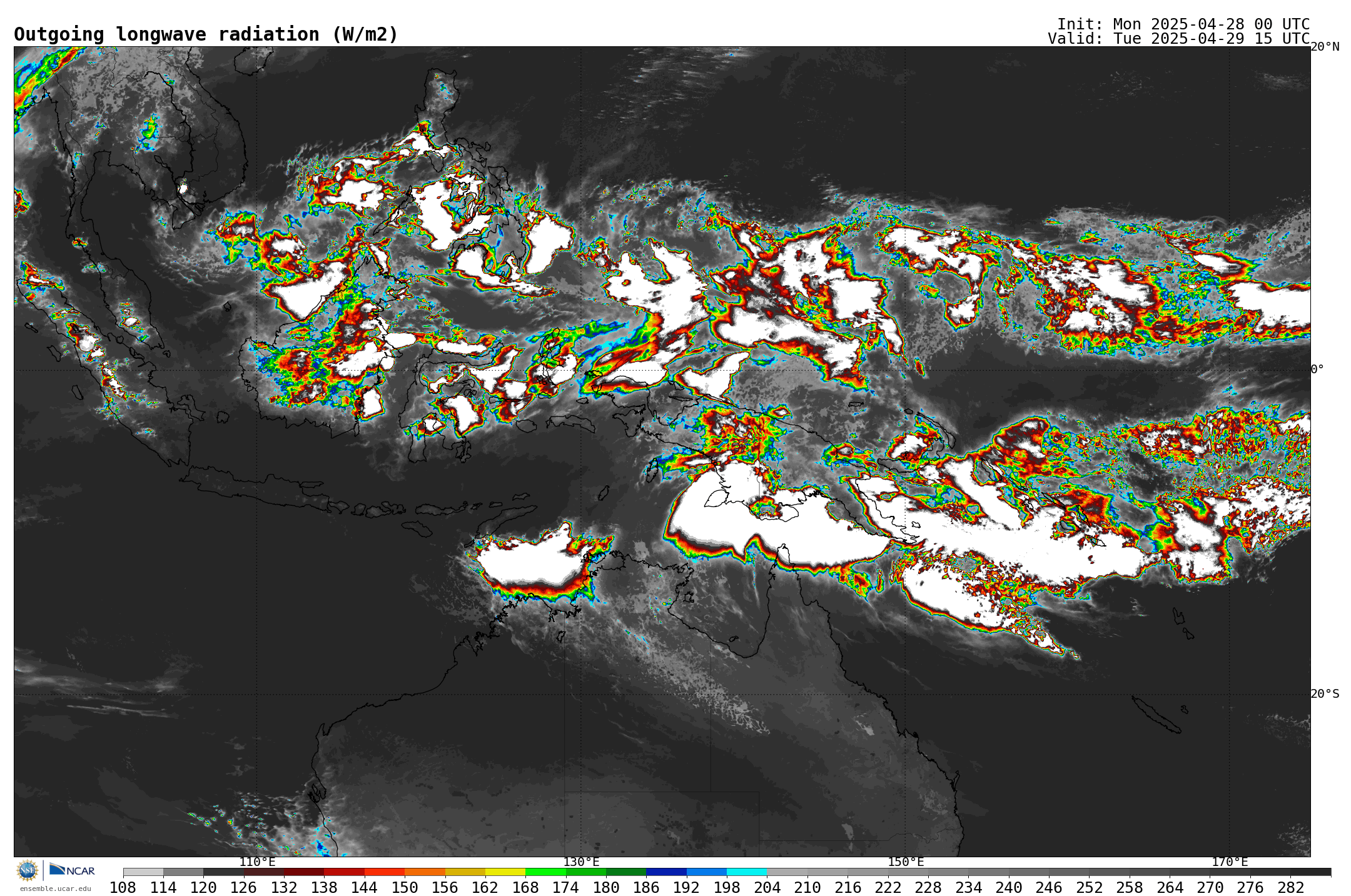Pick the yellow 162–168 colorbar swatch
The height and width of the screenshot is (896, 1351).
pyautogui.click(x=505, y=872)
